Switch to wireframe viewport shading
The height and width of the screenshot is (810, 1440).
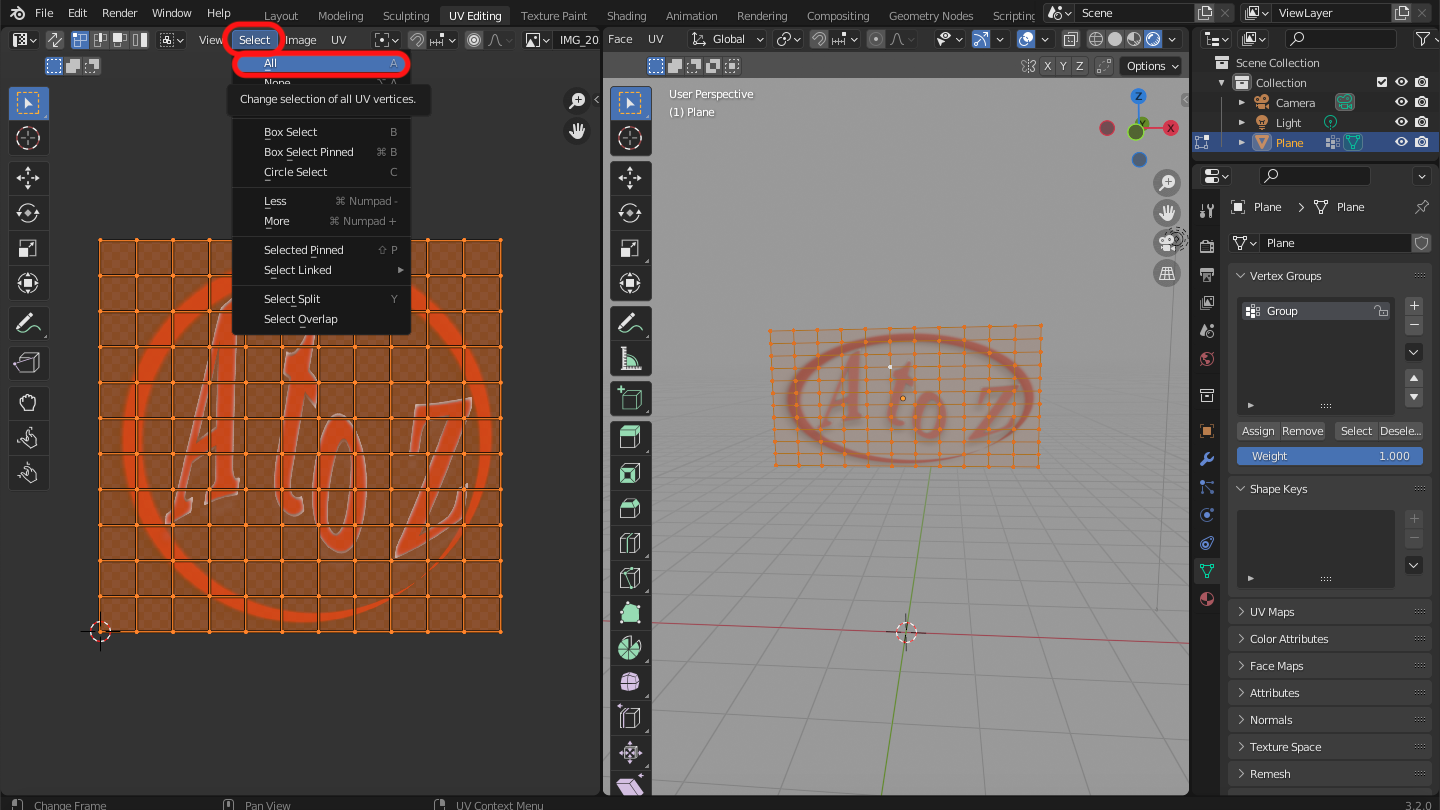pos(1095,39)
